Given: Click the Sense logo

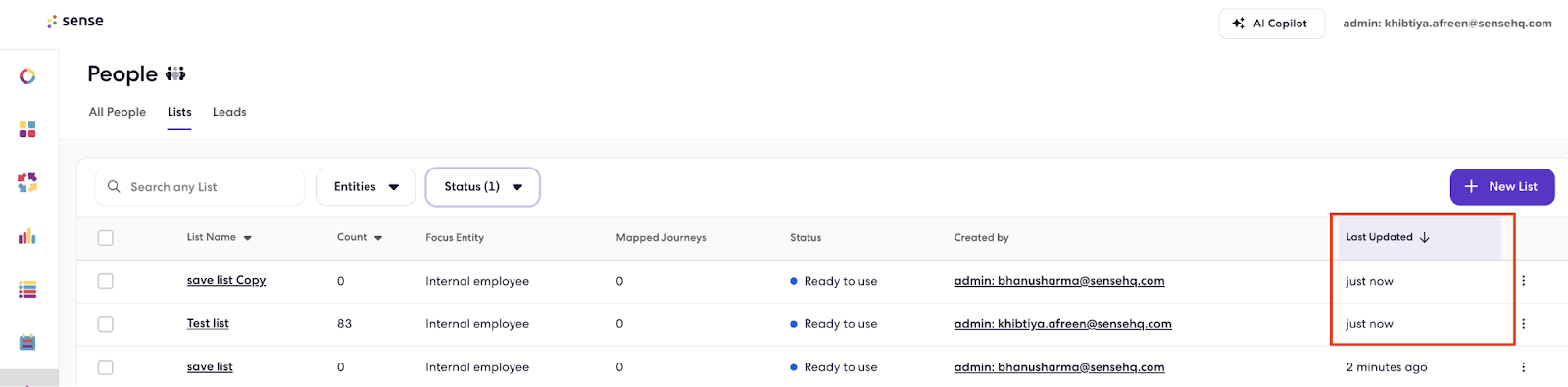Looking at the screenshot, I should point(75,21).
